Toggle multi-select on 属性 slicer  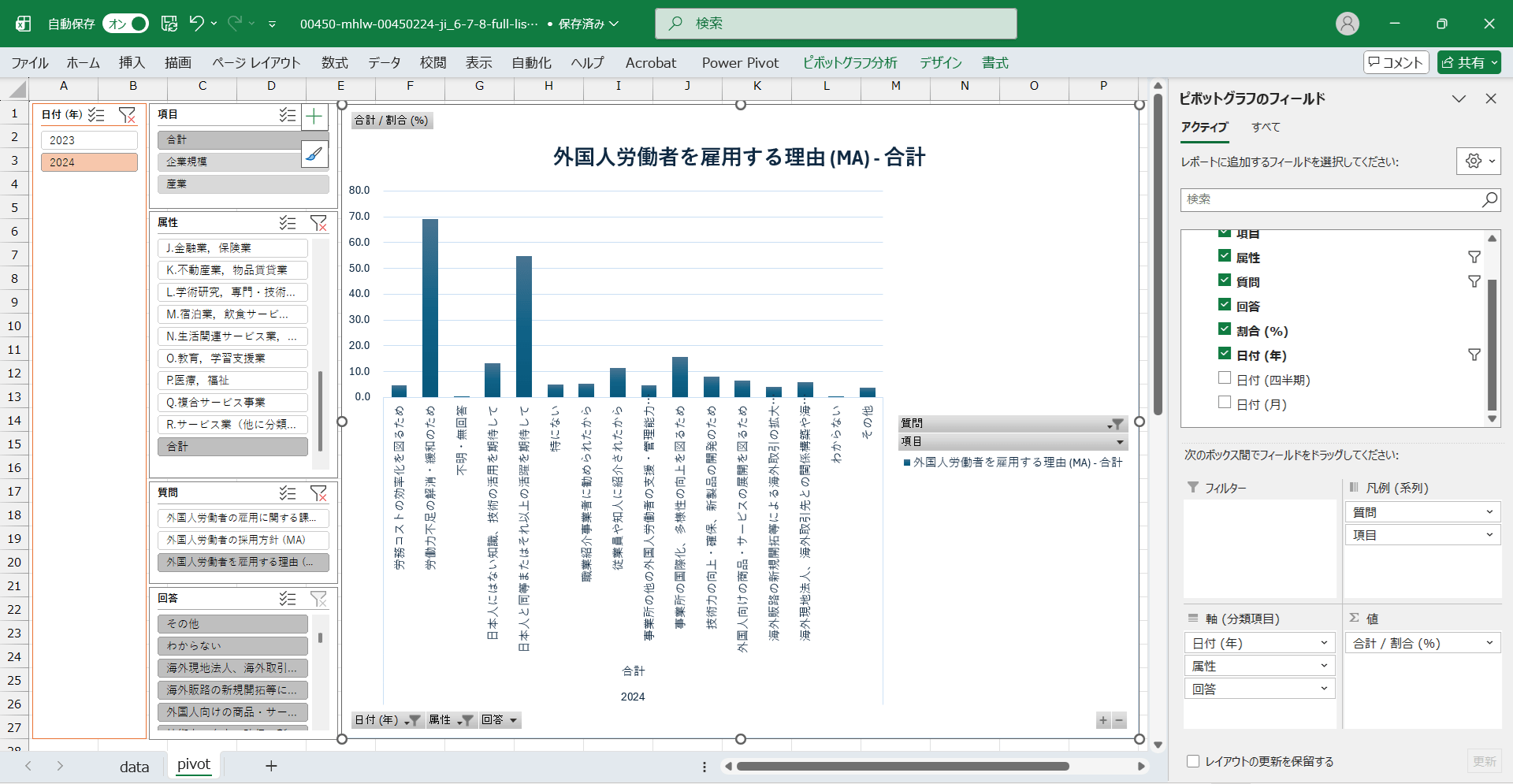point(288,223)
